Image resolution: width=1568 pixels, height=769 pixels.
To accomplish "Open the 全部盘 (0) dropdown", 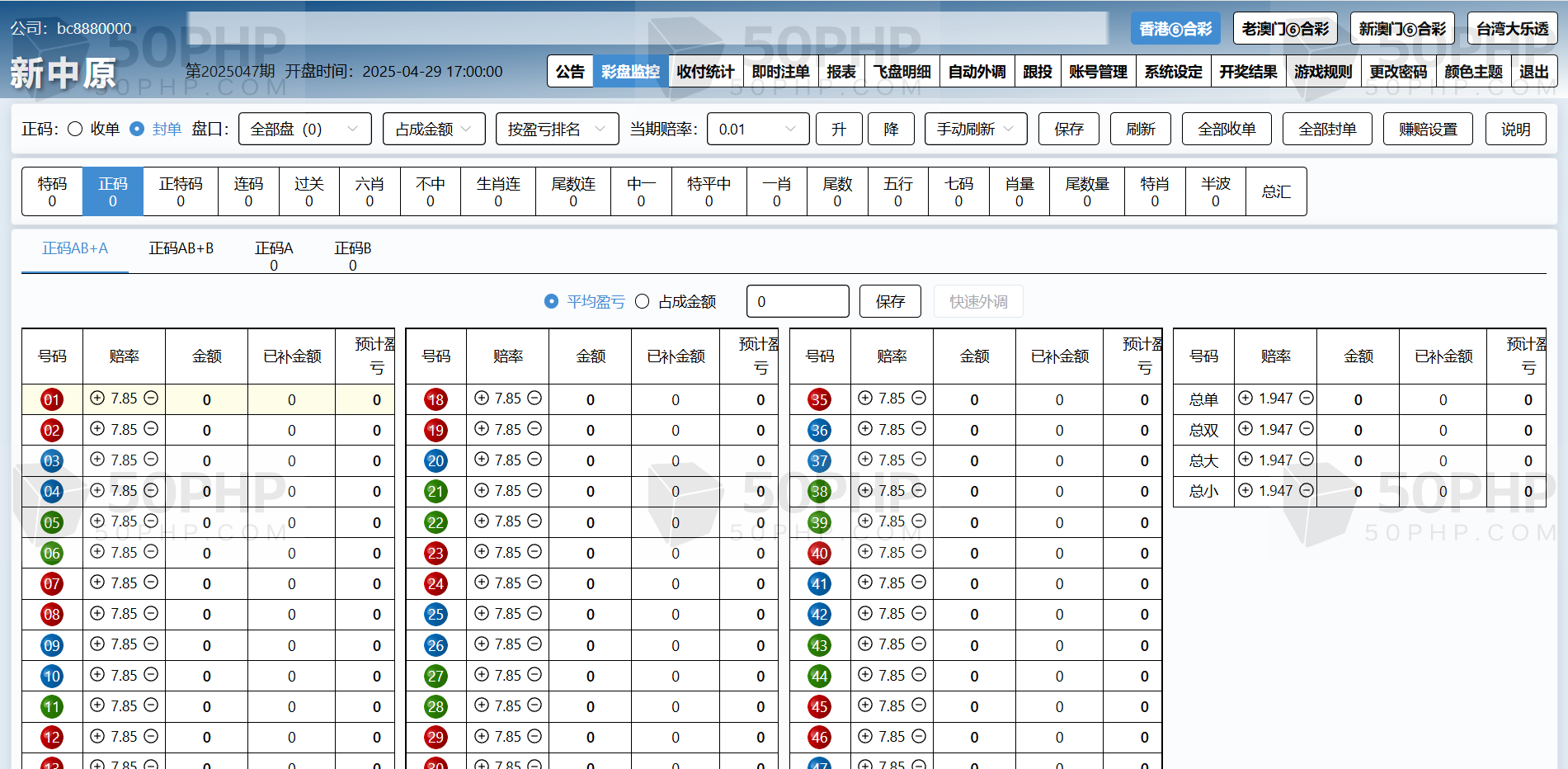I will point(304,129).
